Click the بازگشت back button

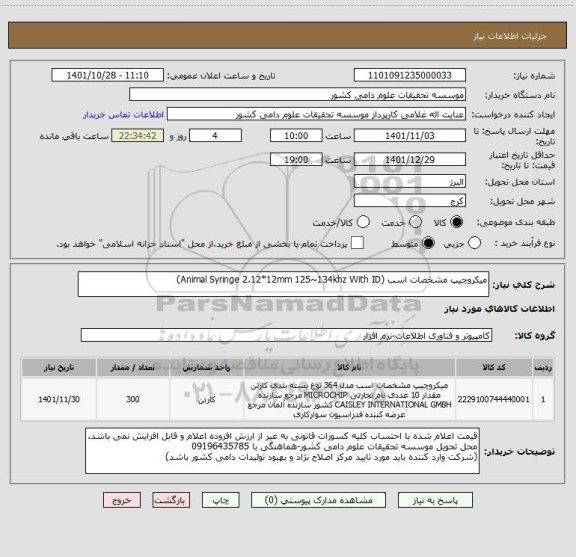point(171,500)
